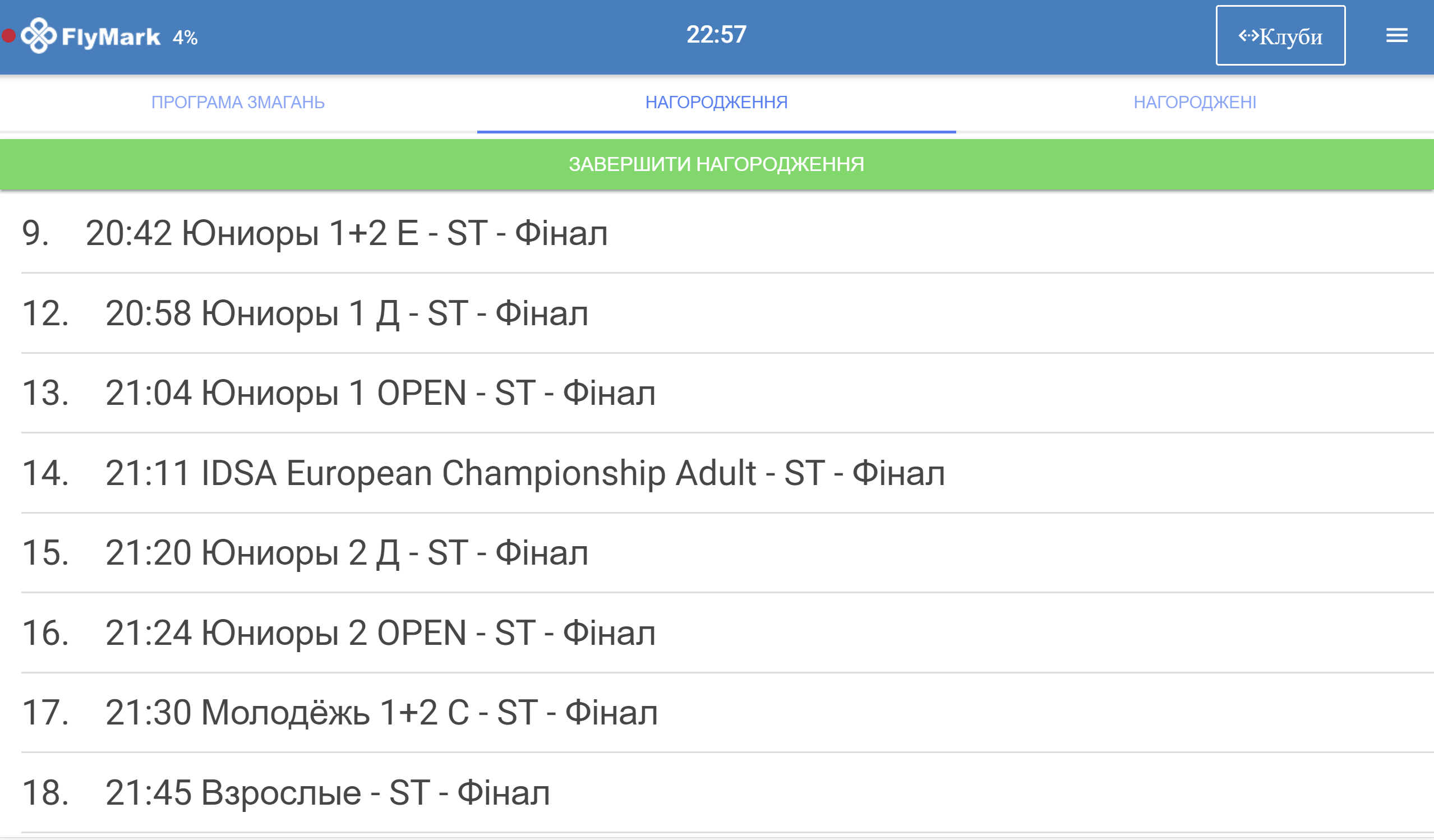The height and width of the screenshot is (840, 1434).
Task: Click the FlyMark logo icon
Action: click(39, 36)
